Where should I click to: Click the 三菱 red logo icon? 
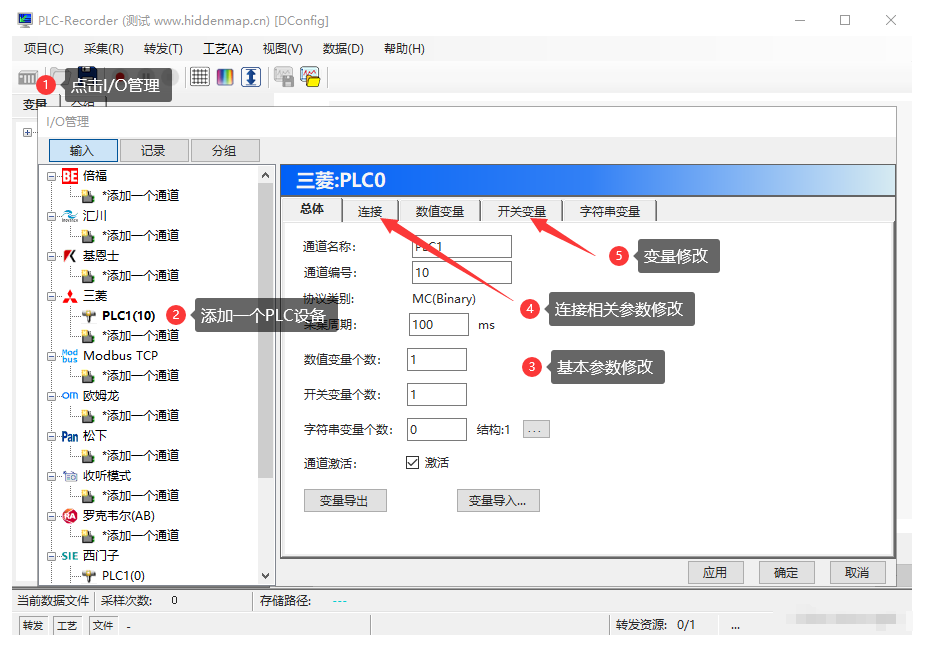70,296
